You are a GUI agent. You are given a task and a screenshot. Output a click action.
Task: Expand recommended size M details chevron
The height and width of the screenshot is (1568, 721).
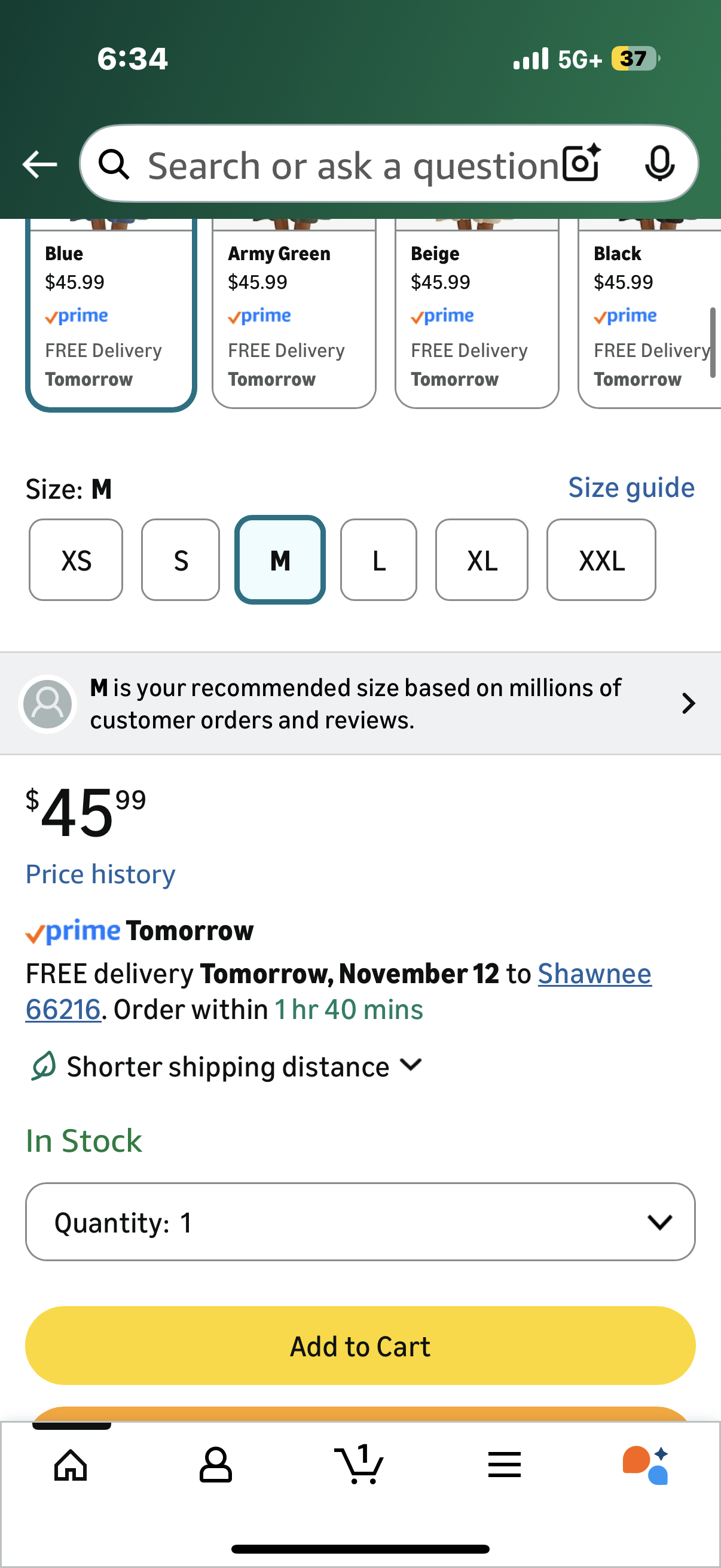coord(688,704)
